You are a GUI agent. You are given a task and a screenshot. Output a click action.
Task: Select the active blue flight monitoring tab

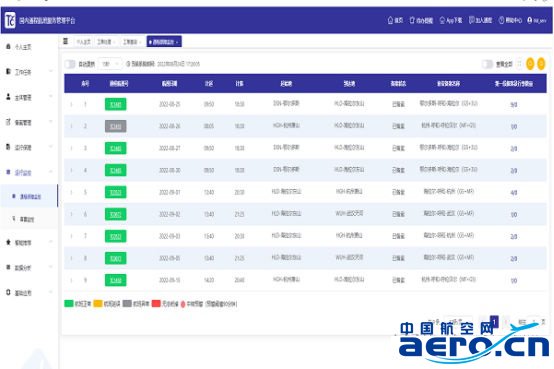[x=164, y=42]
